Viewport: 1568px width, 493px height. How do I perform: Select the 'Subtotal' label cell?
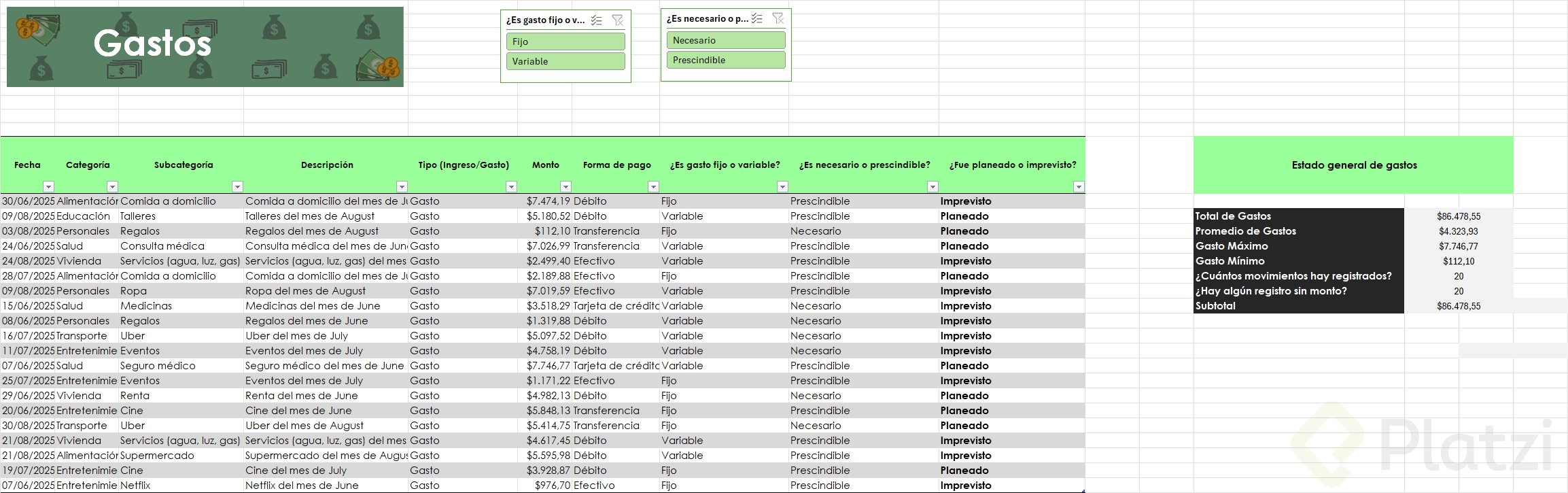1299,306
